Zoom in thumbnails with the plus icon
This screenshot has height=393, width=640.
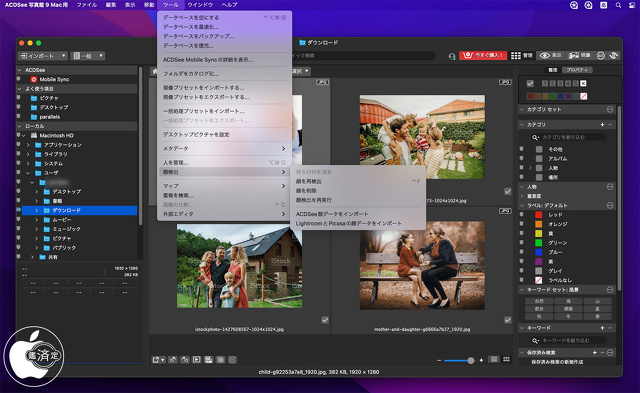482,360
